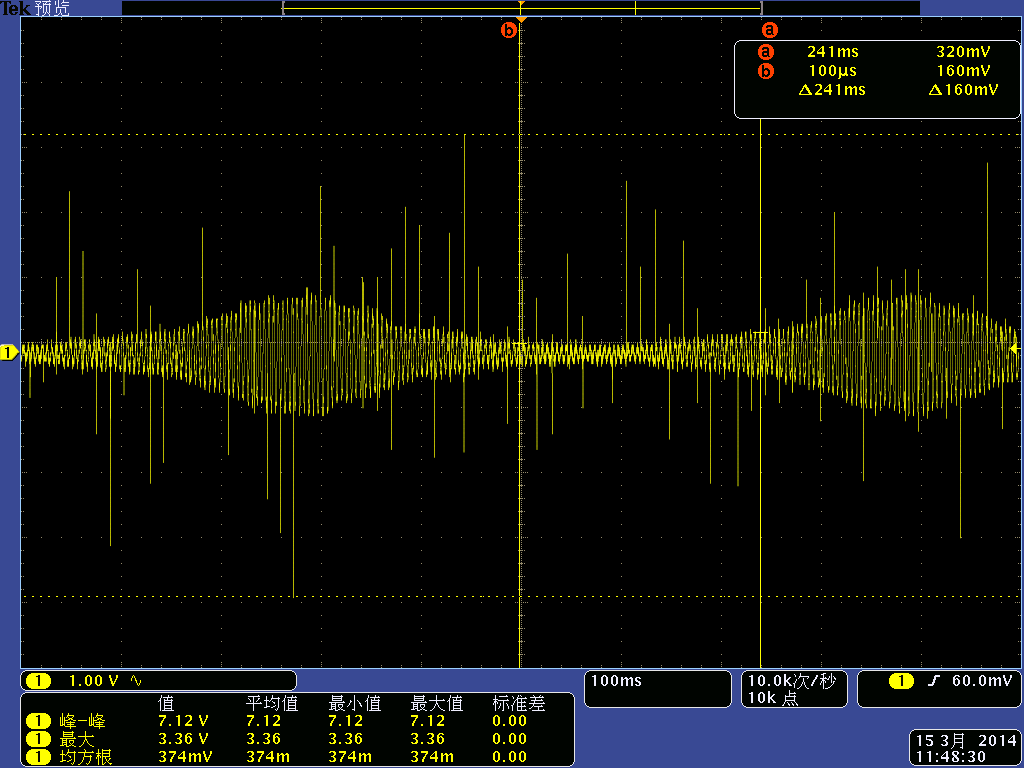This screenshot has width=1024, height=768.
Task: Click the 60.0mV trigger level readout
Action: tap(982, 681)
